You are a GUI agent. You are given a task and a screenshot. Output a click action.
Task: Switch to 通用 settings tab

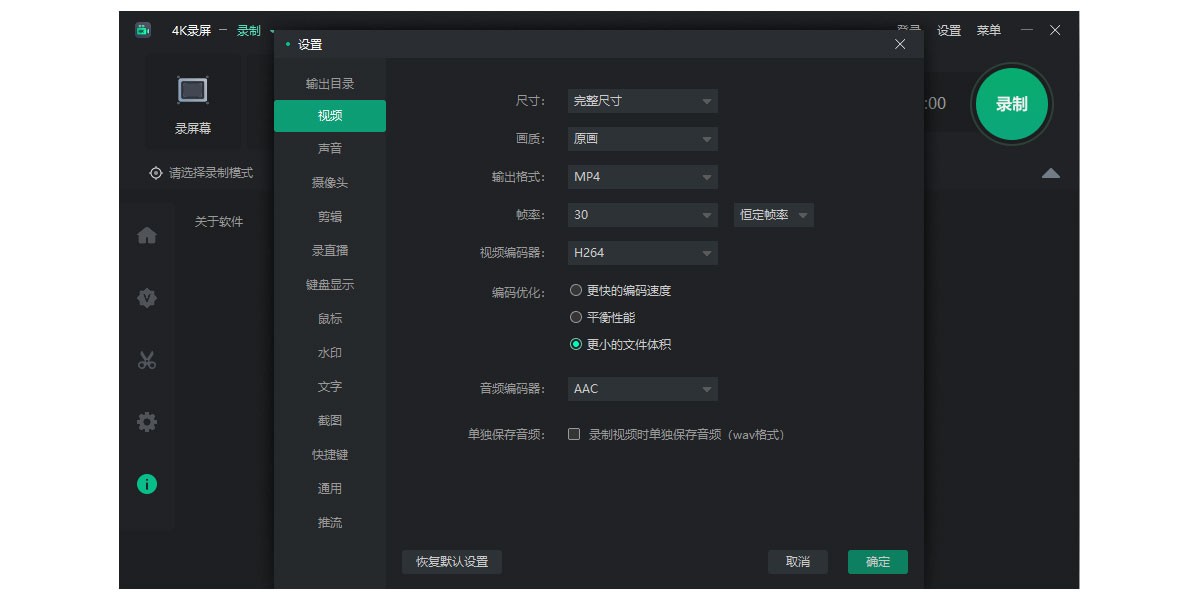click(330, 489)
